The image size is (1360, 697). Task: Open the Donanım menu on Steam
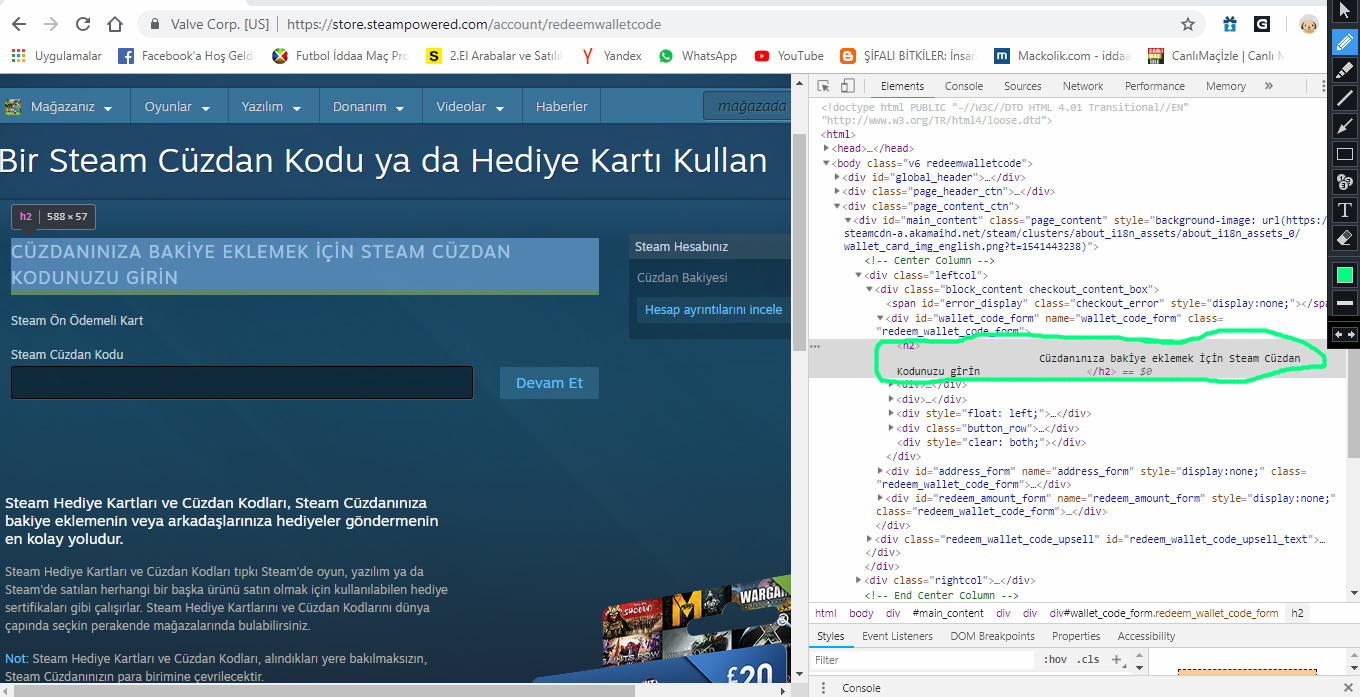368,107
